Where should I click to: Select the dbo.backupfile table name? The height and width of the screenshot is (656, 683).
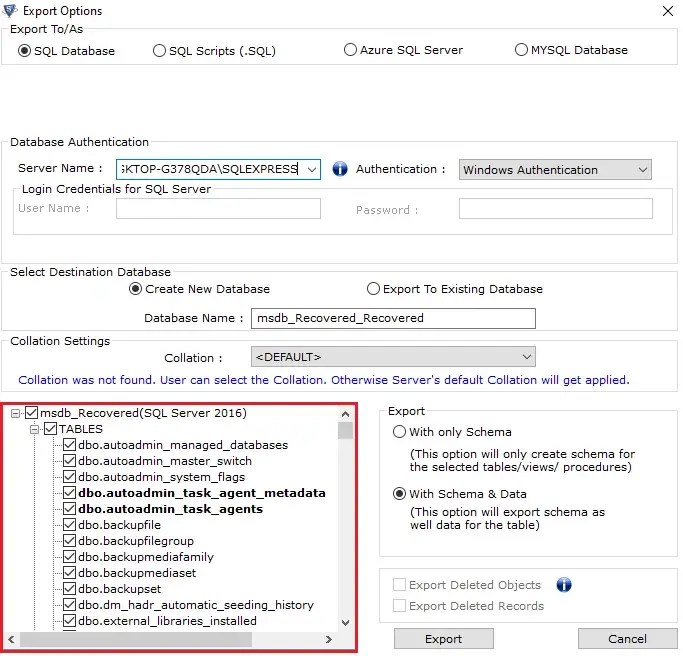click(x=119, y=525)
